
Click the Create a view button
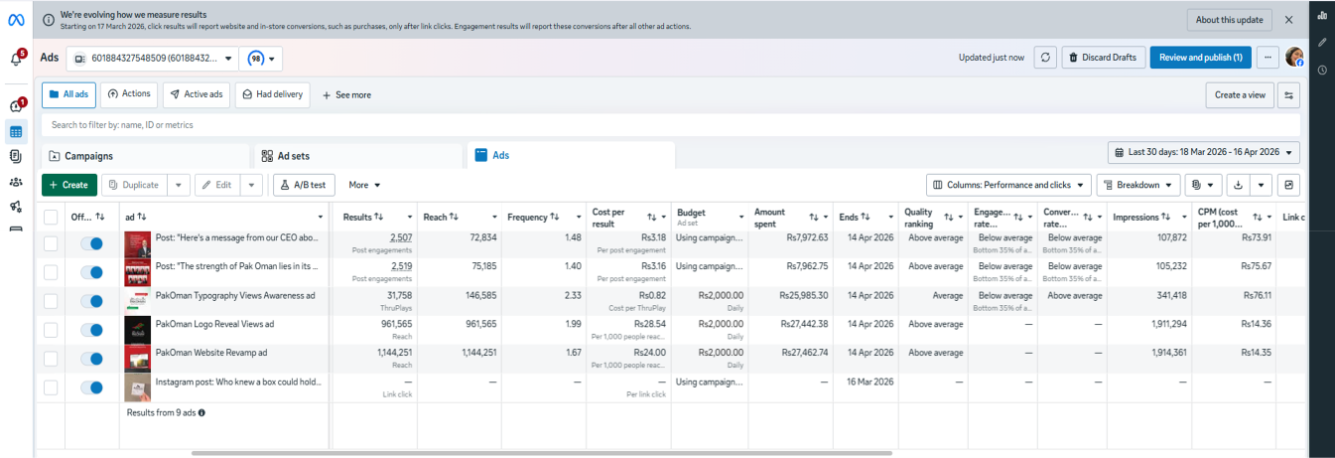pyautogui.click(x=1240, y=95)
